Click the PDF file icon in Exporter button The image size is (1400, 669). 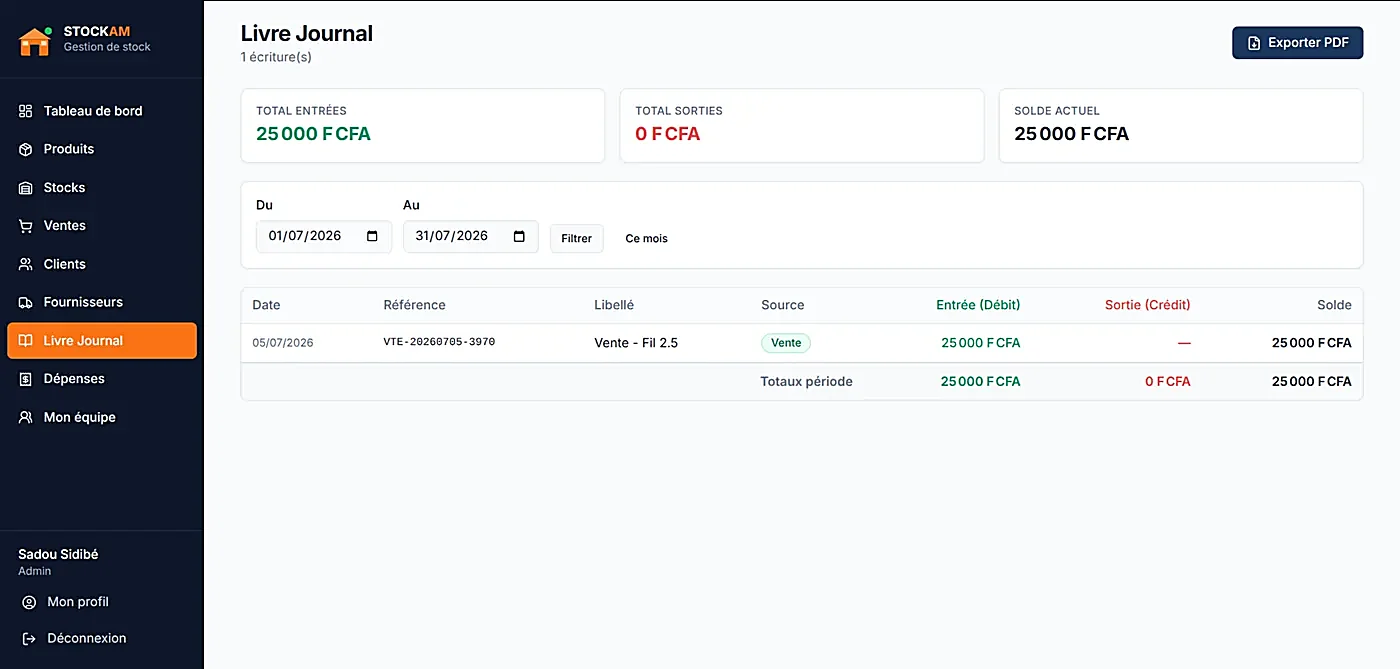1254,43
